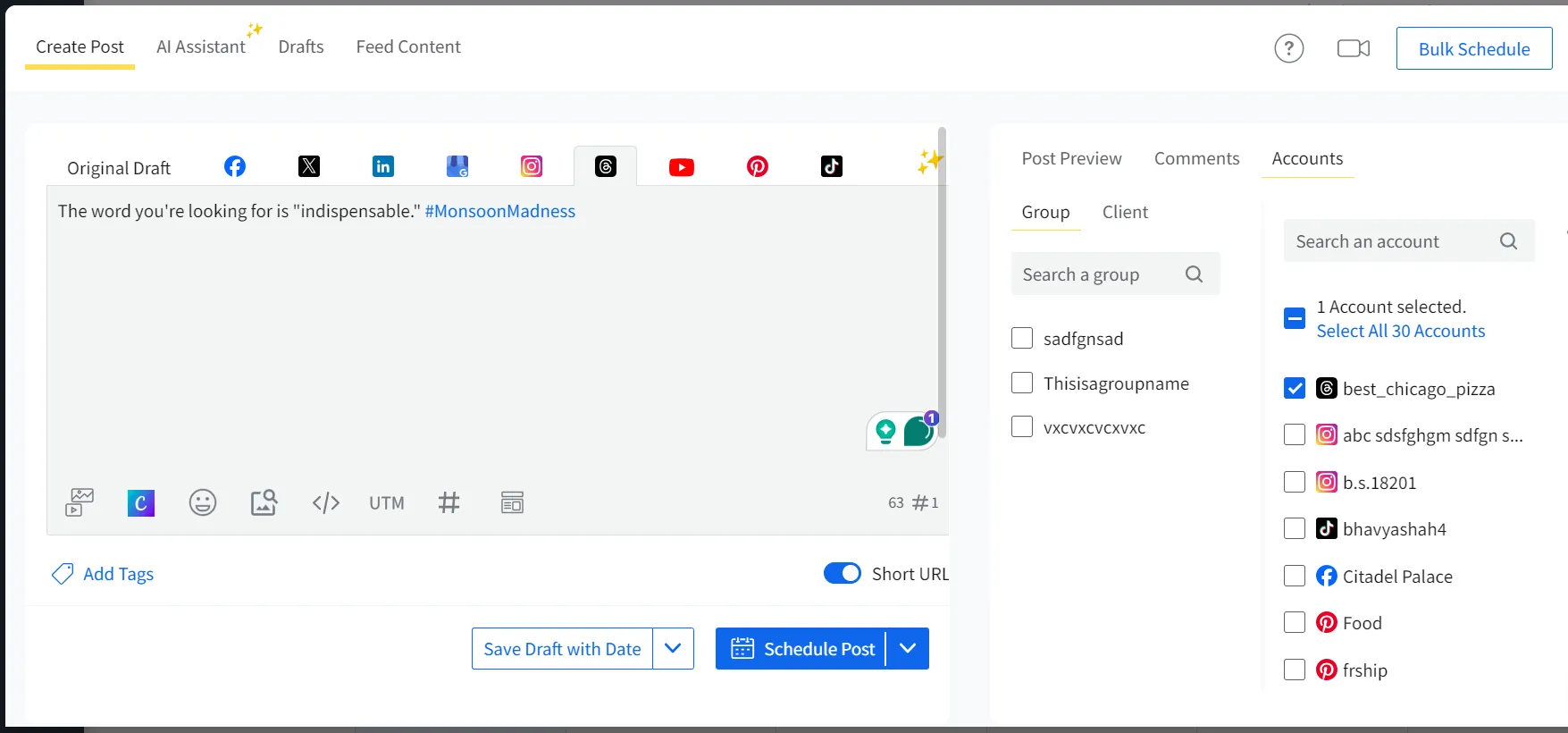Open the Facebook post tab
Viewport: 1568px width, 733px height.
pos(235,166)
